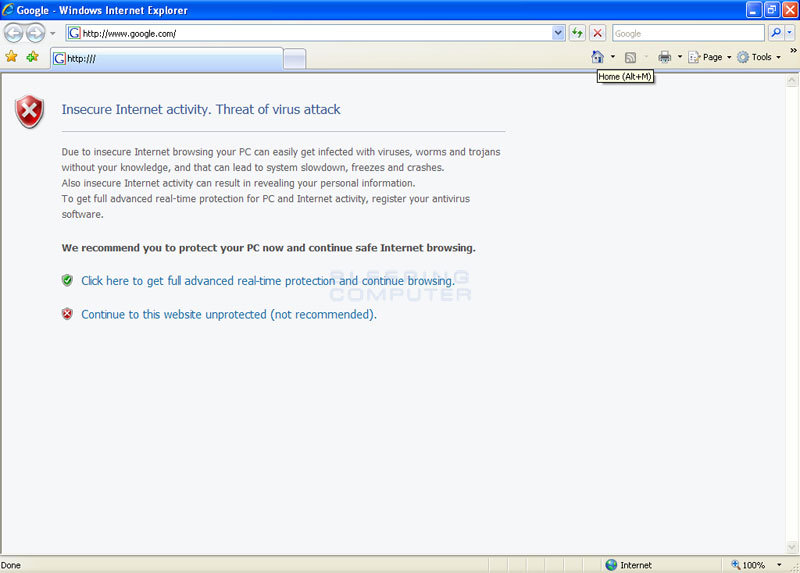Stop loading with the red X icon
Viewport: 800px width, 573px height.
[x=597, y=33]
